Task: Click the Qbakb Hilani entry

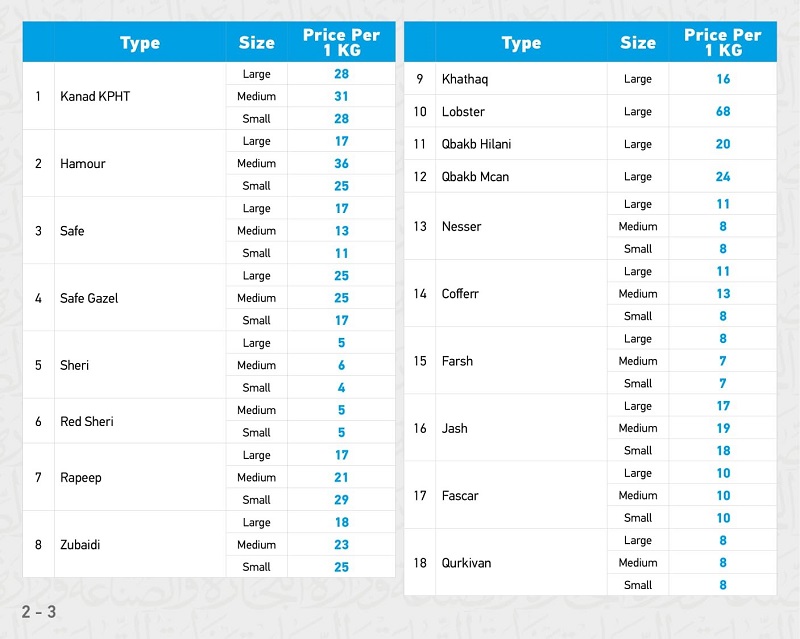Action: pos(476,144)
